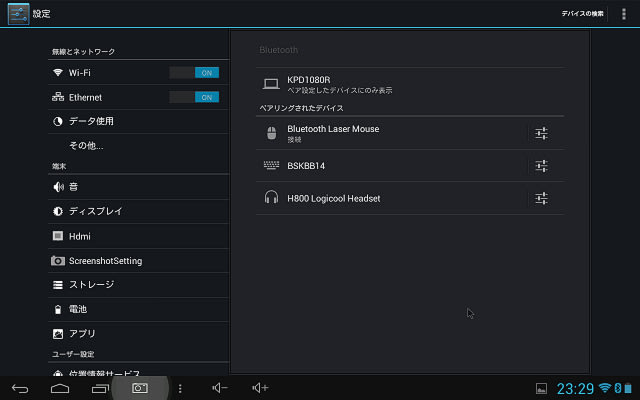Toggle the Wi-Fi ON switch
The image size is (640, 400).
(x=194, y=73)
